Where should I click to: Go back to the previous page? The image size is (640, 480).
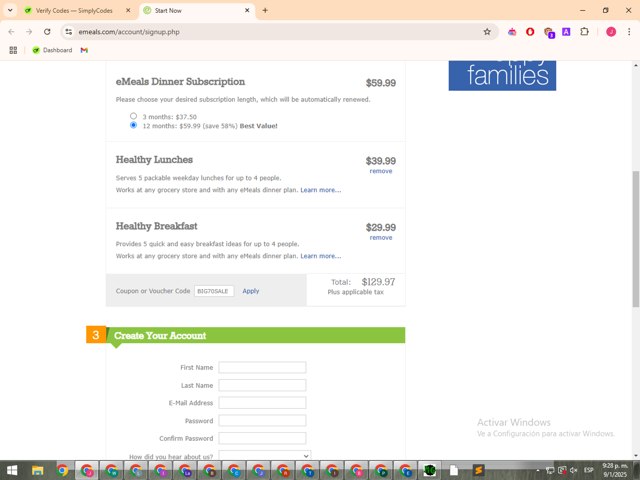click(x=11, y=32)
